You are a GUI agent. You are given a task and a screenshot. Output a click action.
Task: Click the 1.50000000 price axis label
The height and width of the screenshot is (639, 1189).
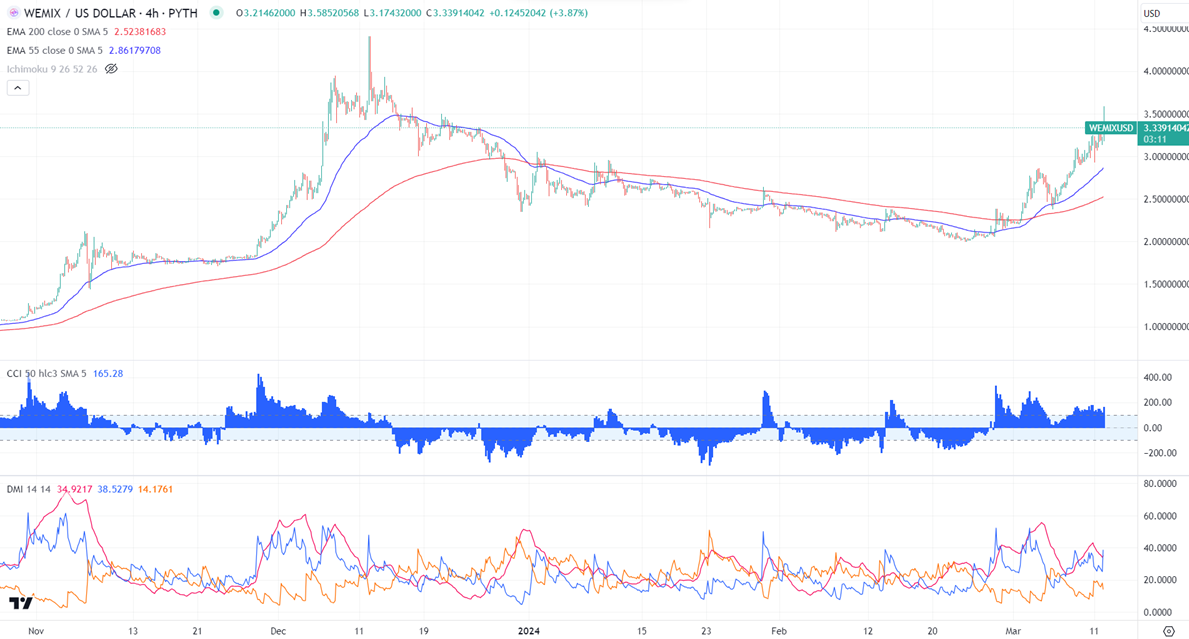[1165, 284]
